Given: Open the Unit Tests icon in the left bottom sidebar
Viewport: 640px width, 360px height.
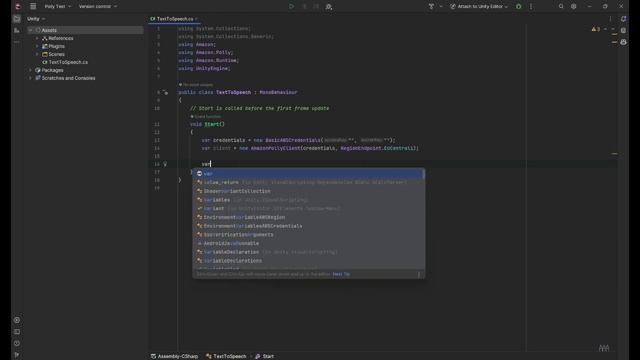Looking at the screenshot, I should [17, 320].
